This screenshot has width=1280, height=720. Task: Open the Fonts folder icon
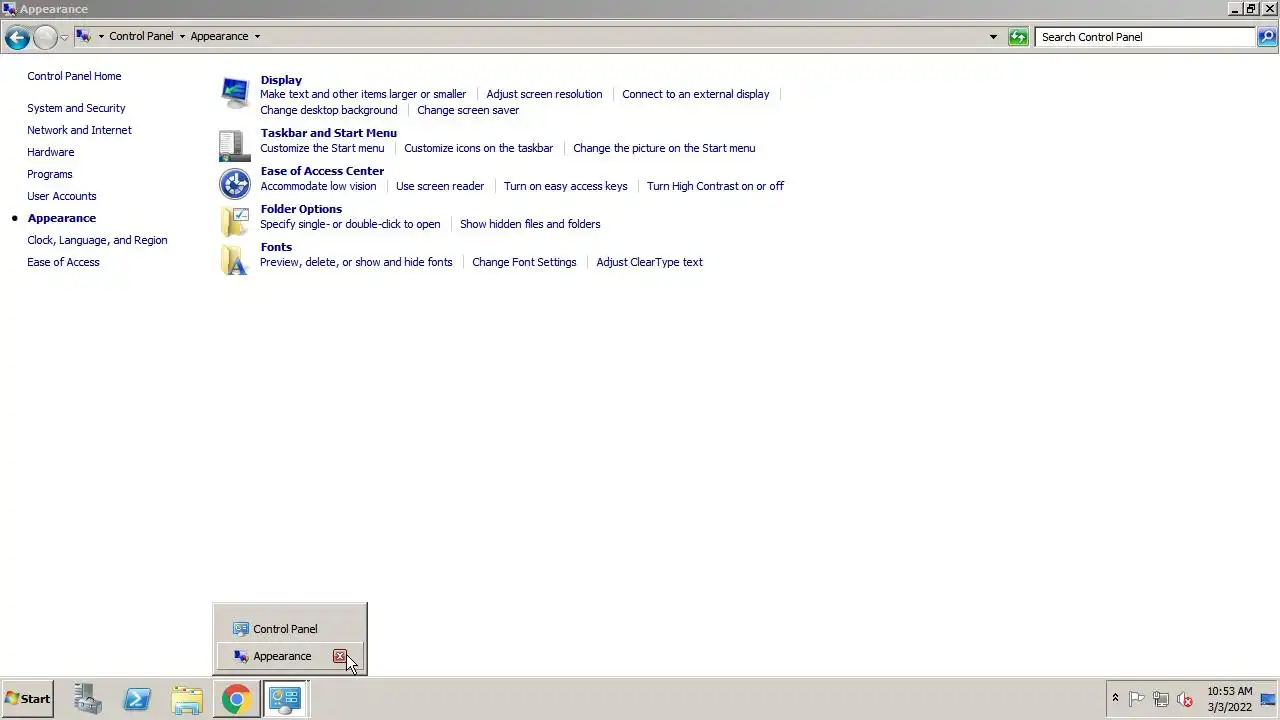tap(235, 260)
